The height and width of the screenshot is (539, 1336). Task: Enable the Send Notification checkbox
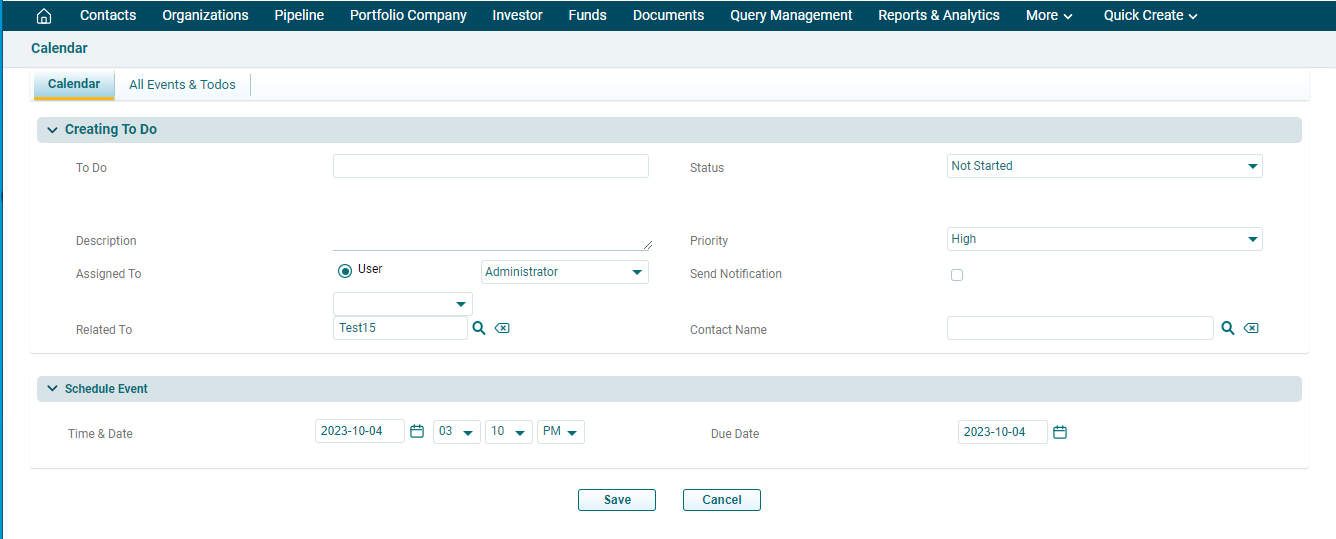tap(957, 275)
